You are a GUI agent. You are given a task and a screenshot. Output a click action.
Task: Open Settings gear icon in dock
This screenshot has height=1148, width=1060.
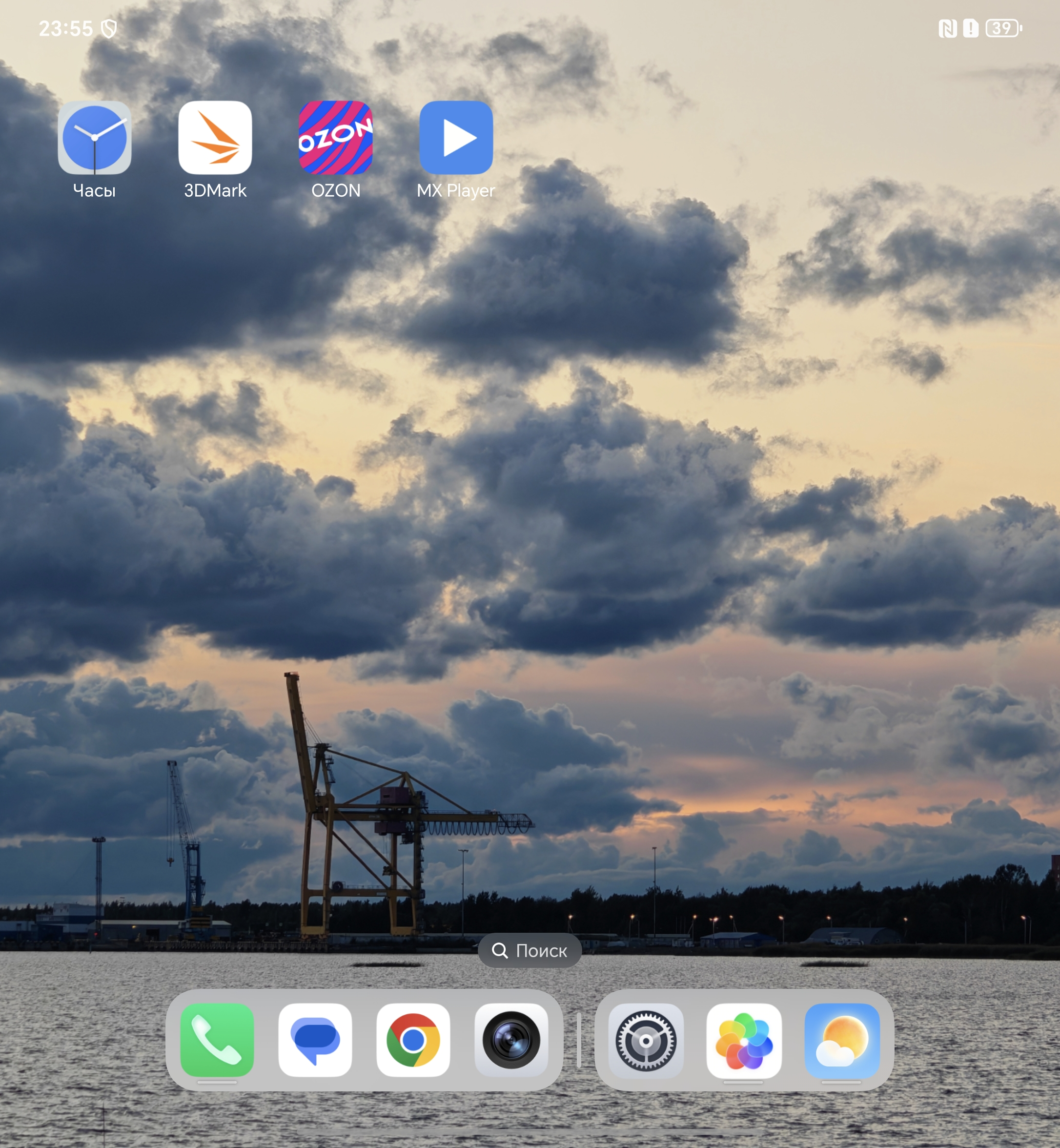click(646, 1040)
